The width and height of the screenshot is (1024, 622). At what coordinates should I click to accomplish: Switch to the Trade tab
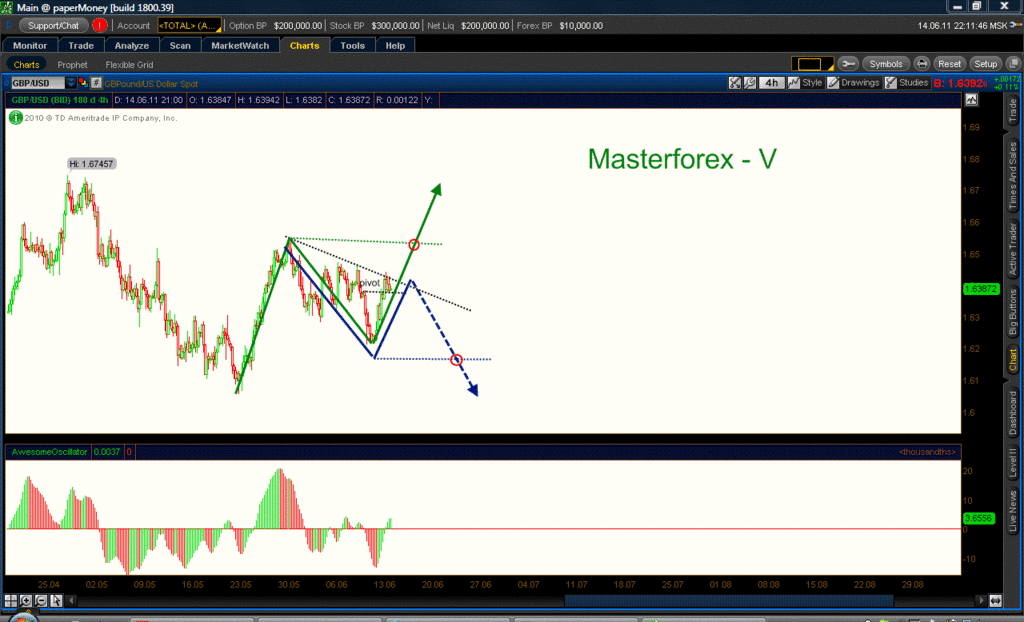[x=81, y=46]
